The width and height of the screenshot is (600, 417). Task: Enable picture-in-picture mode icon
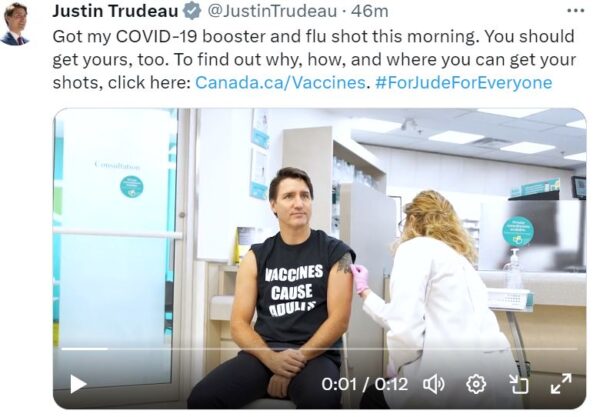tap(518, 384)
